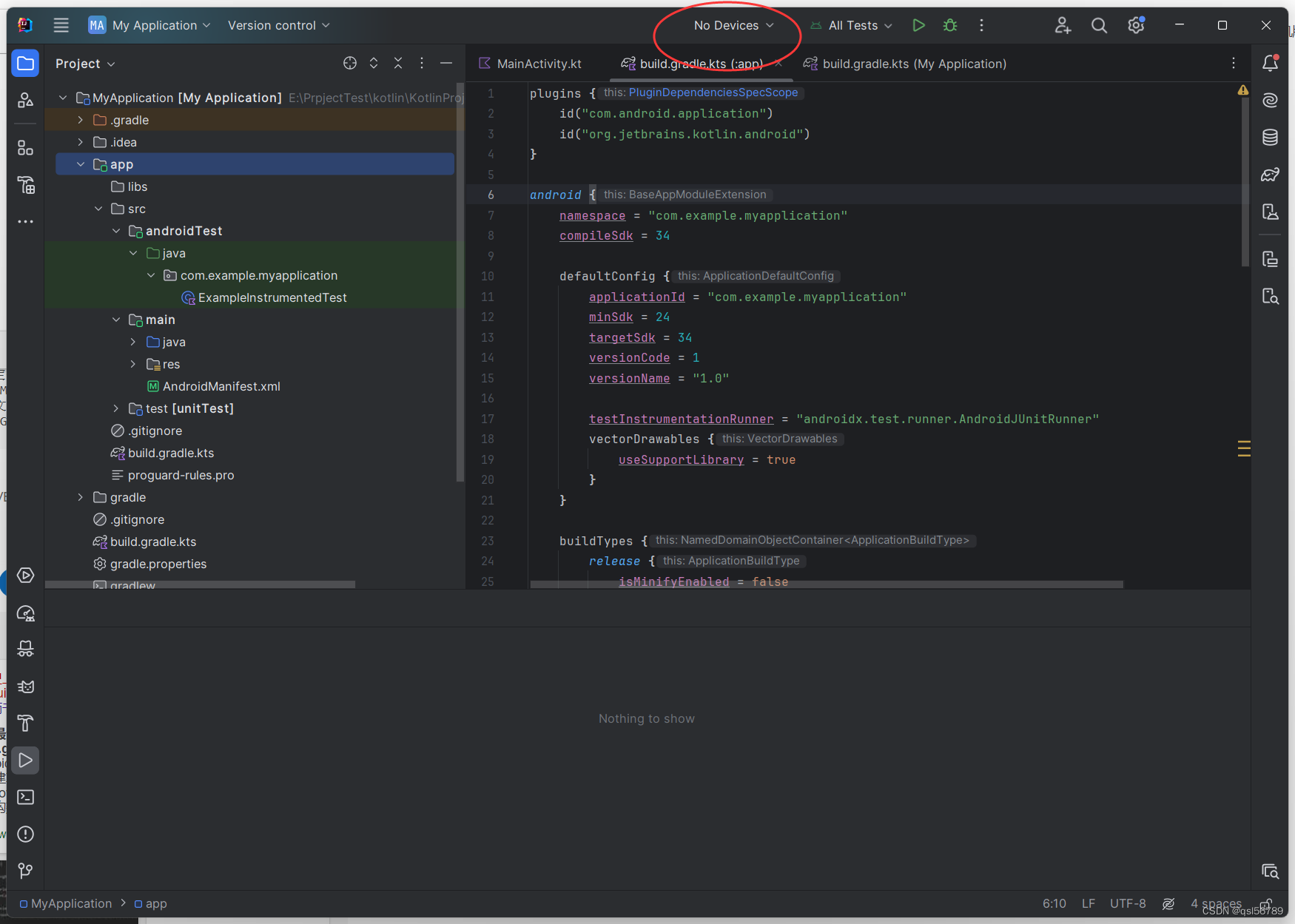1295x924 pixels.
Task: Collapse the androidTest folder
Action: click(x=116, y=231)
